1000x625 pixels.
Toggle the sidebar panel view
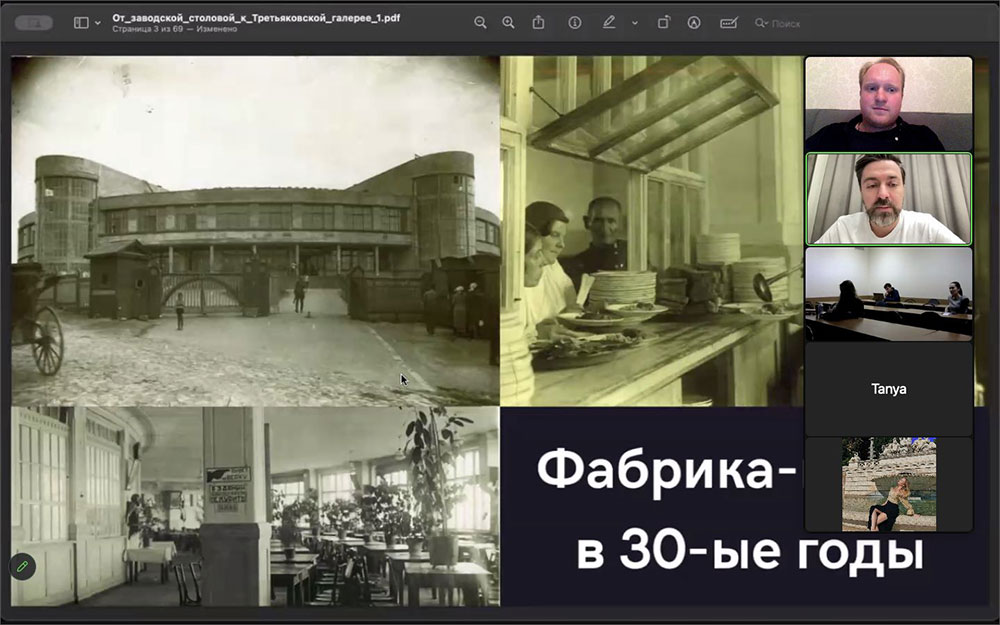tap(81, 21)
